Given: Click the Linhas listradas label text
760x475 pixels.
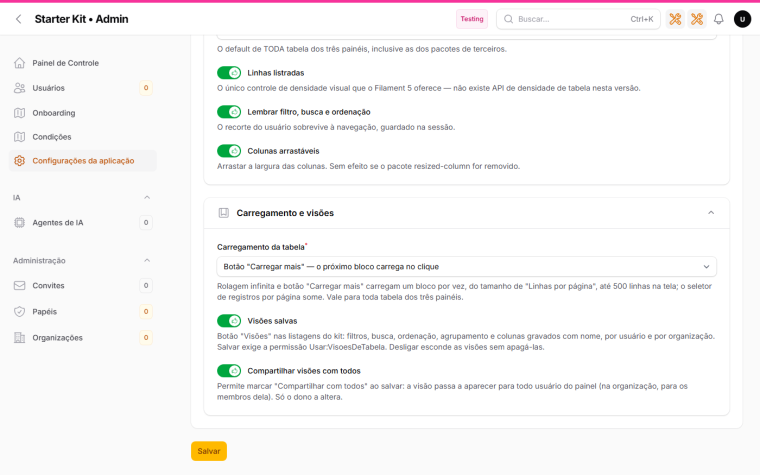Looking at the screenshot, I should click(276, 73).
